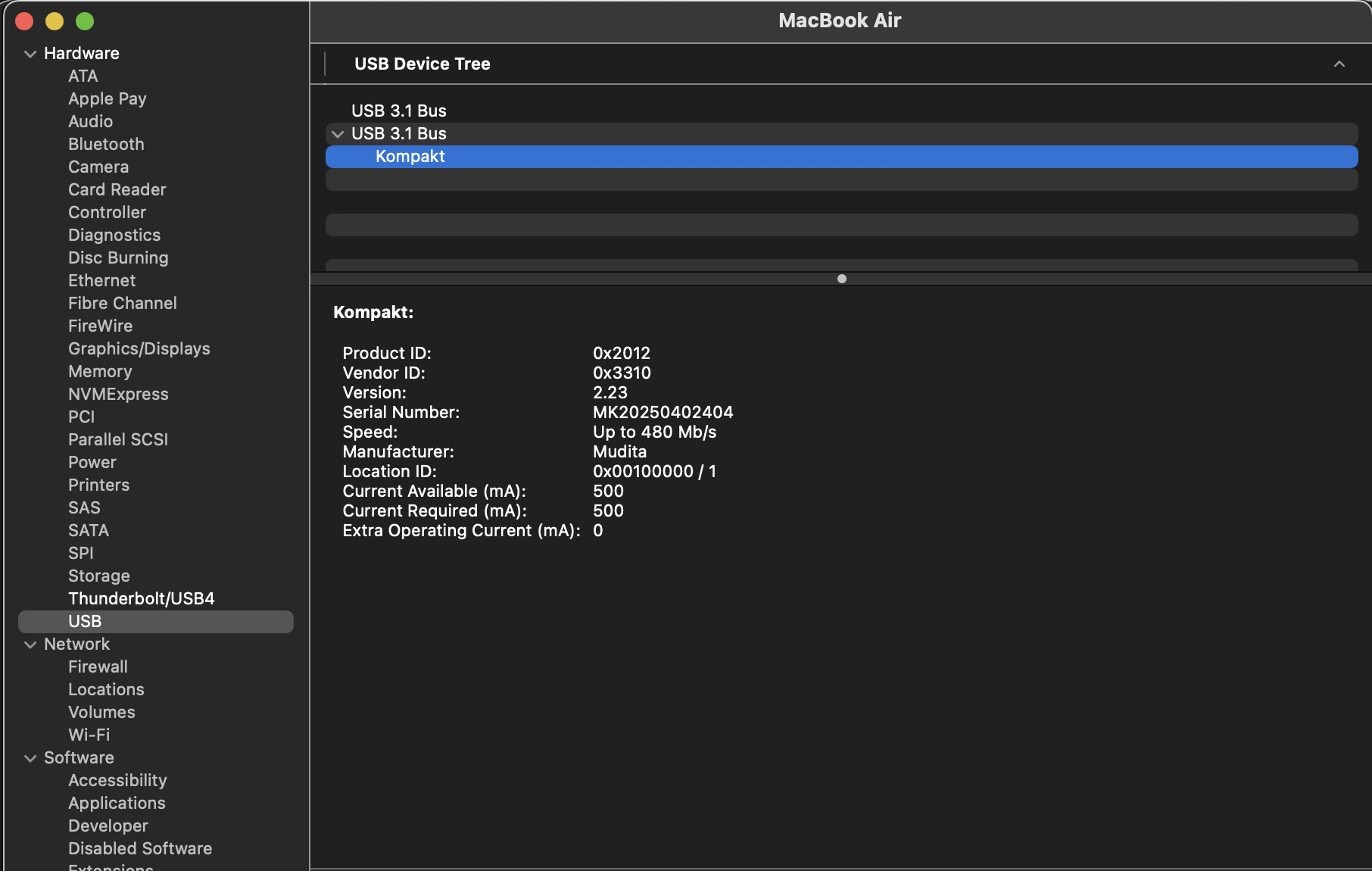Screen dimensions: 1372x871
Task: Open Printers in the sidebar
Action: click(x=99, y=485)
